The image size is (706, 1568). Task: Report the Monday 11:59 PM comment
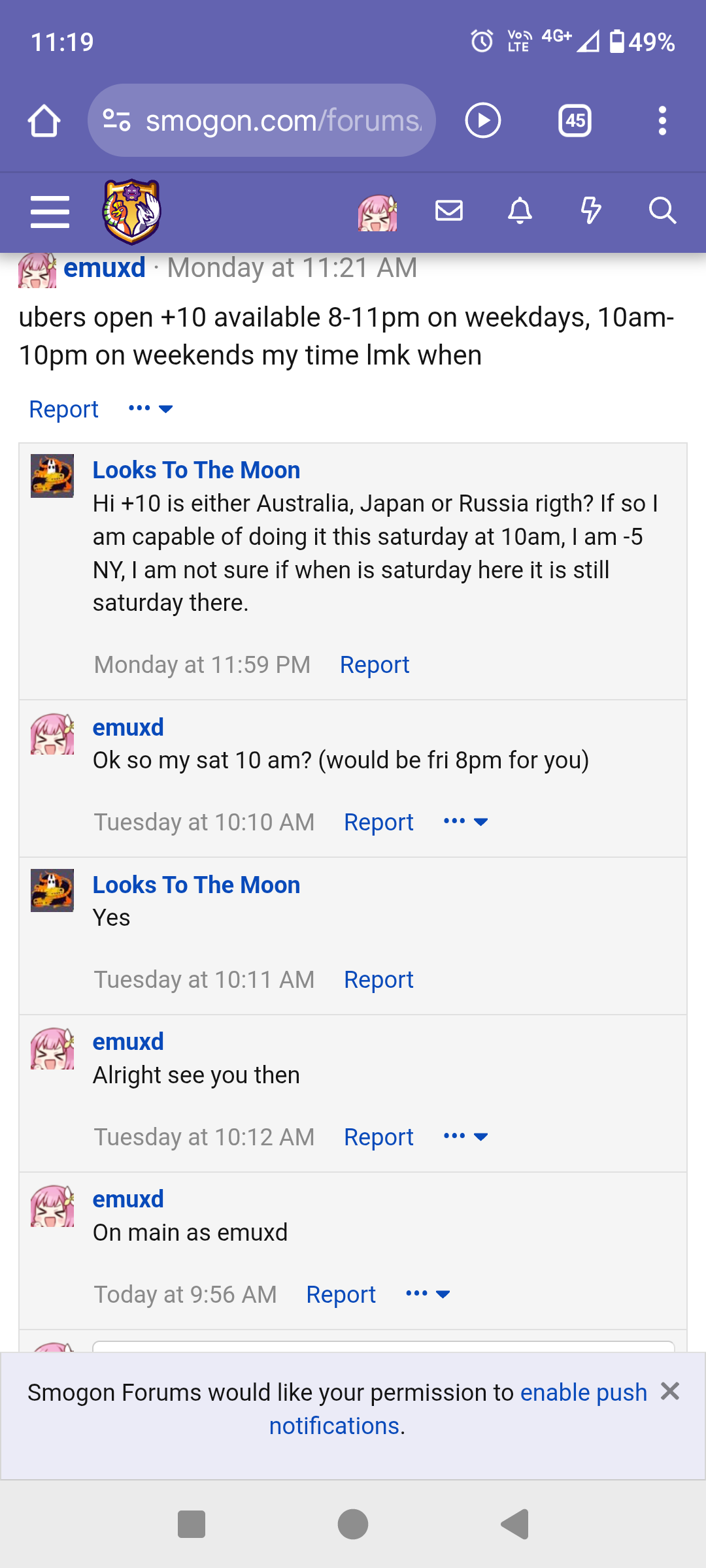(375, 665)
